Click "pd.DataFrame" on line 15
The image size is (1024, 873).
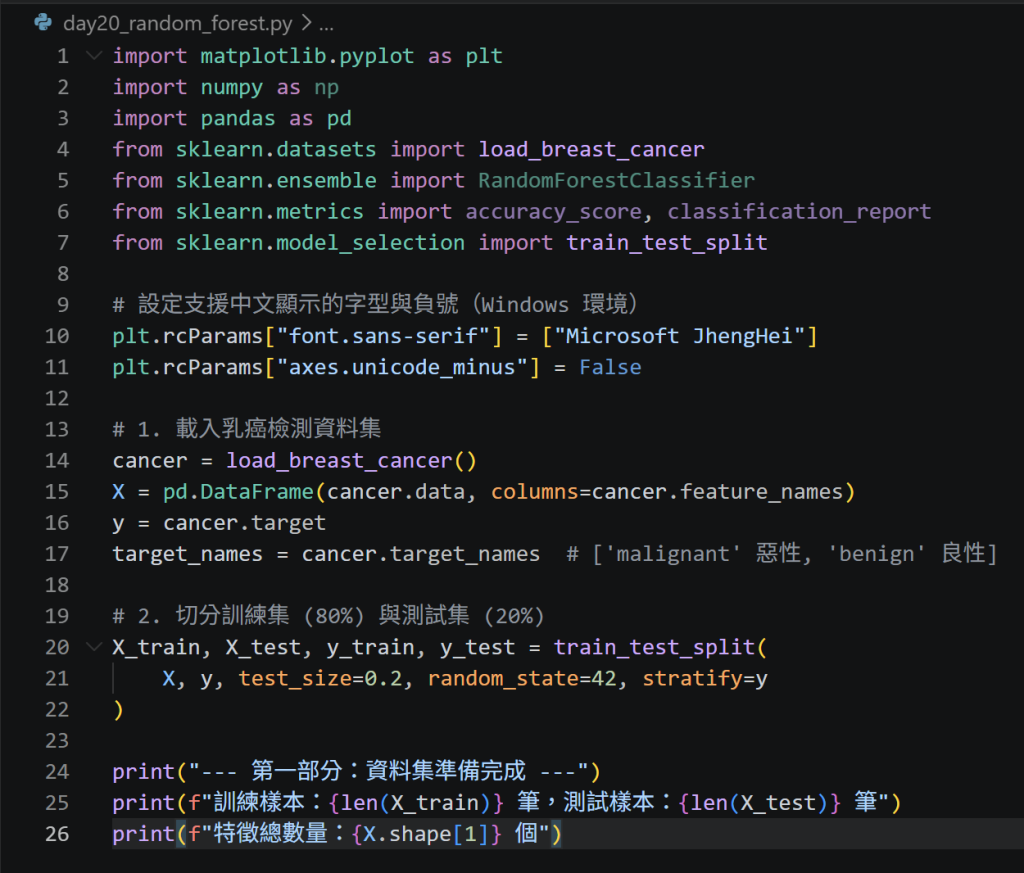coord(238,492)
